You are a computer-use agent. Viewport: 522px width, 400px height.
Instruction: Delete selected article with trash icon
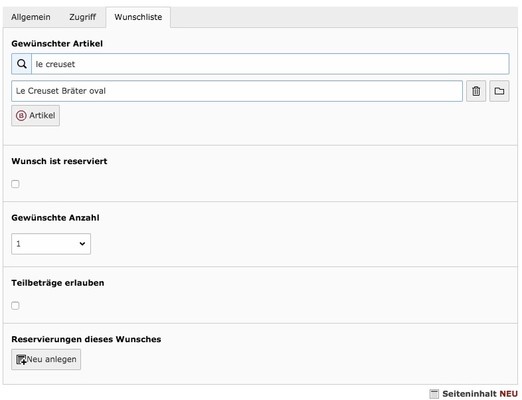(476, 91)
